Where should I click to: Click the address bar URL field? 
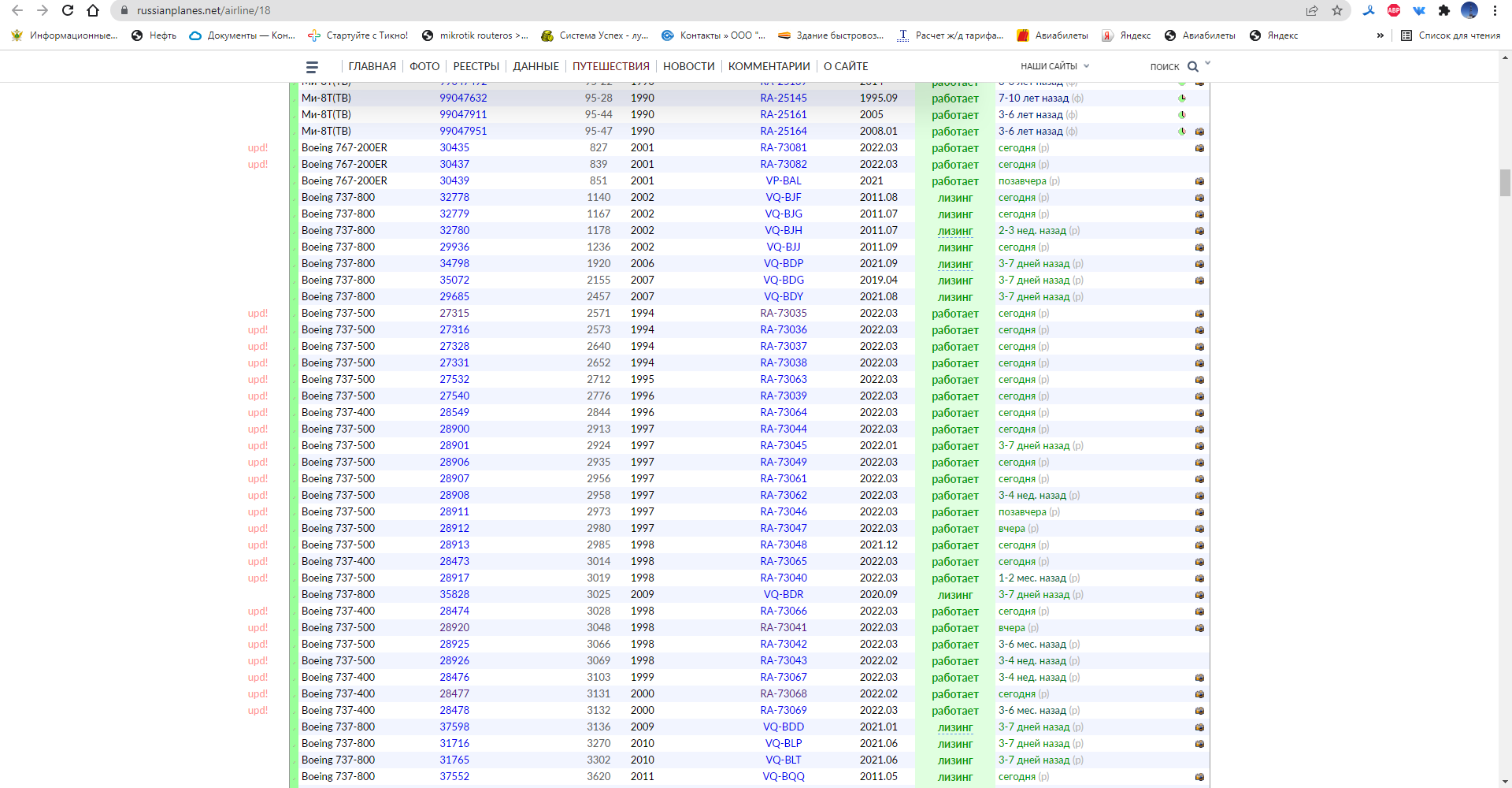(709, 10)
